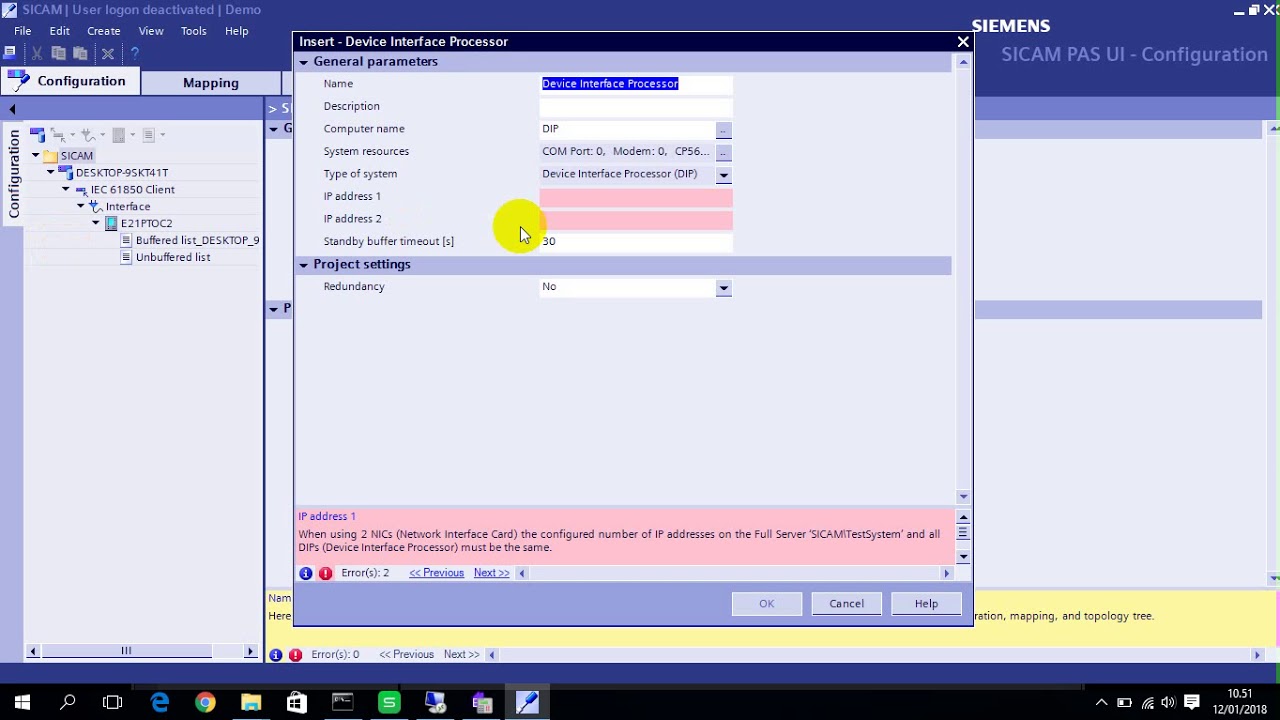
Task: Open the Edit menu
Action: tap(59, 31)
